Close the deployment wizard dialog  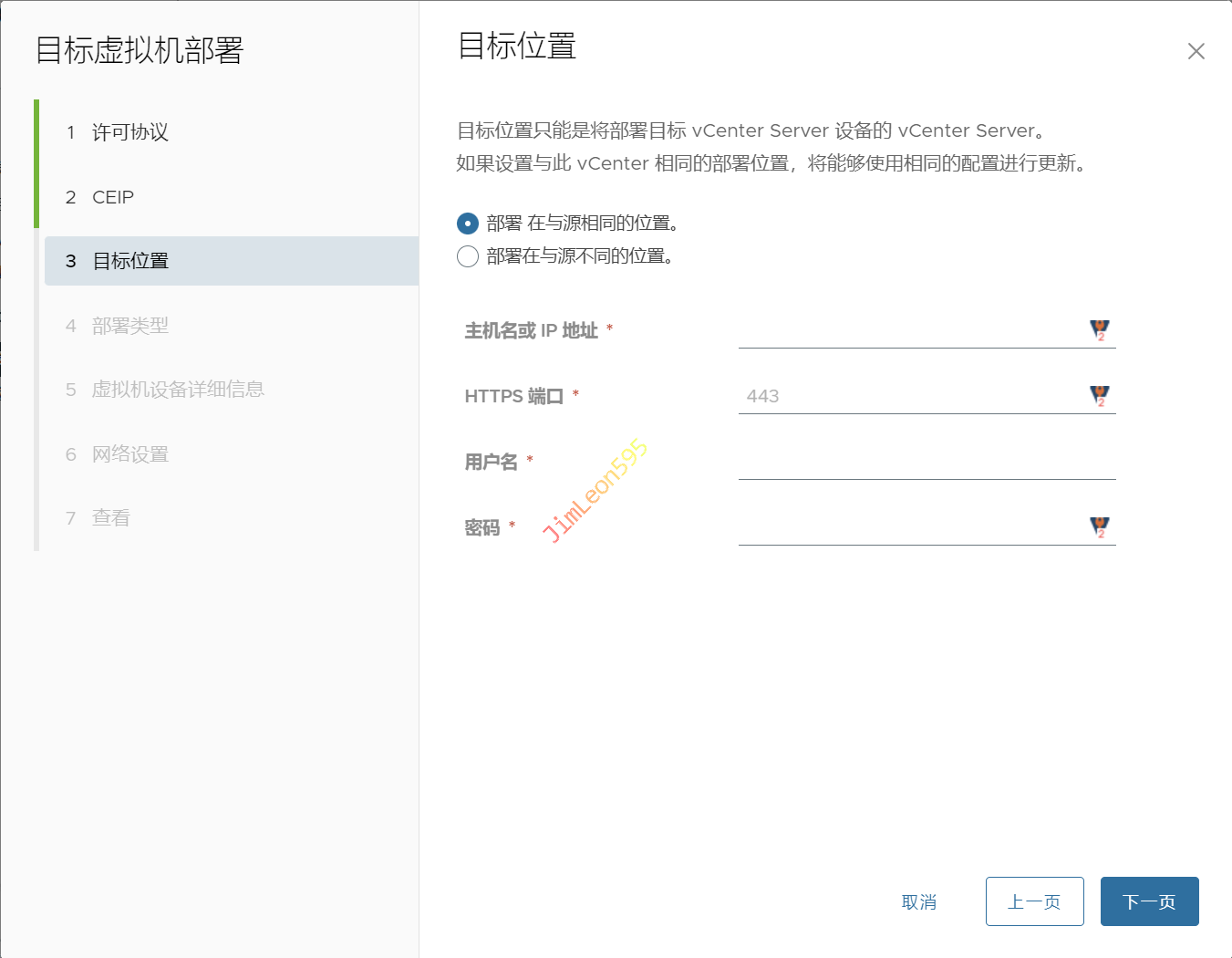click(1196, 51)
